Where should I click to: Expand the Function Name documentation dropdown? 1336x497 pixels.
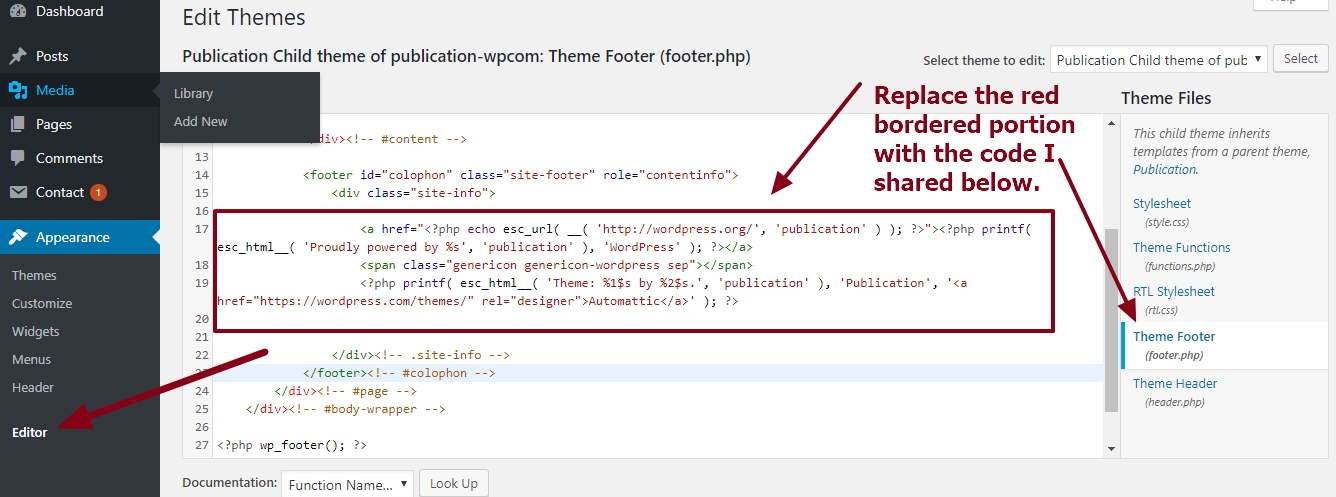pyautogui.click(x=346, y=484)
